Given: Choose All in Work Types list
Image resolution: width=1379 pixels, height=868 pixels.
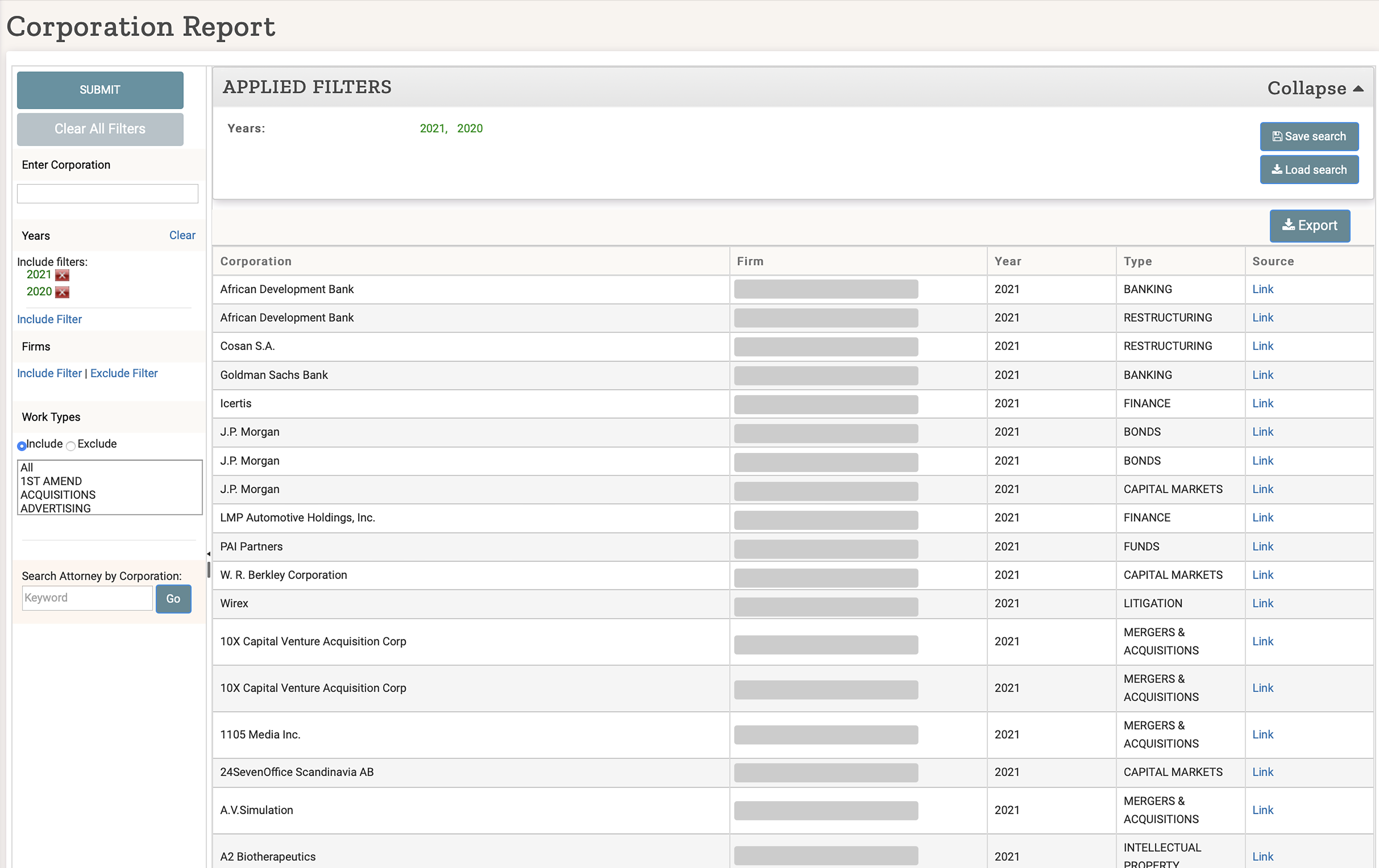Looking at the screenshot, I should (x=109, y=467).
